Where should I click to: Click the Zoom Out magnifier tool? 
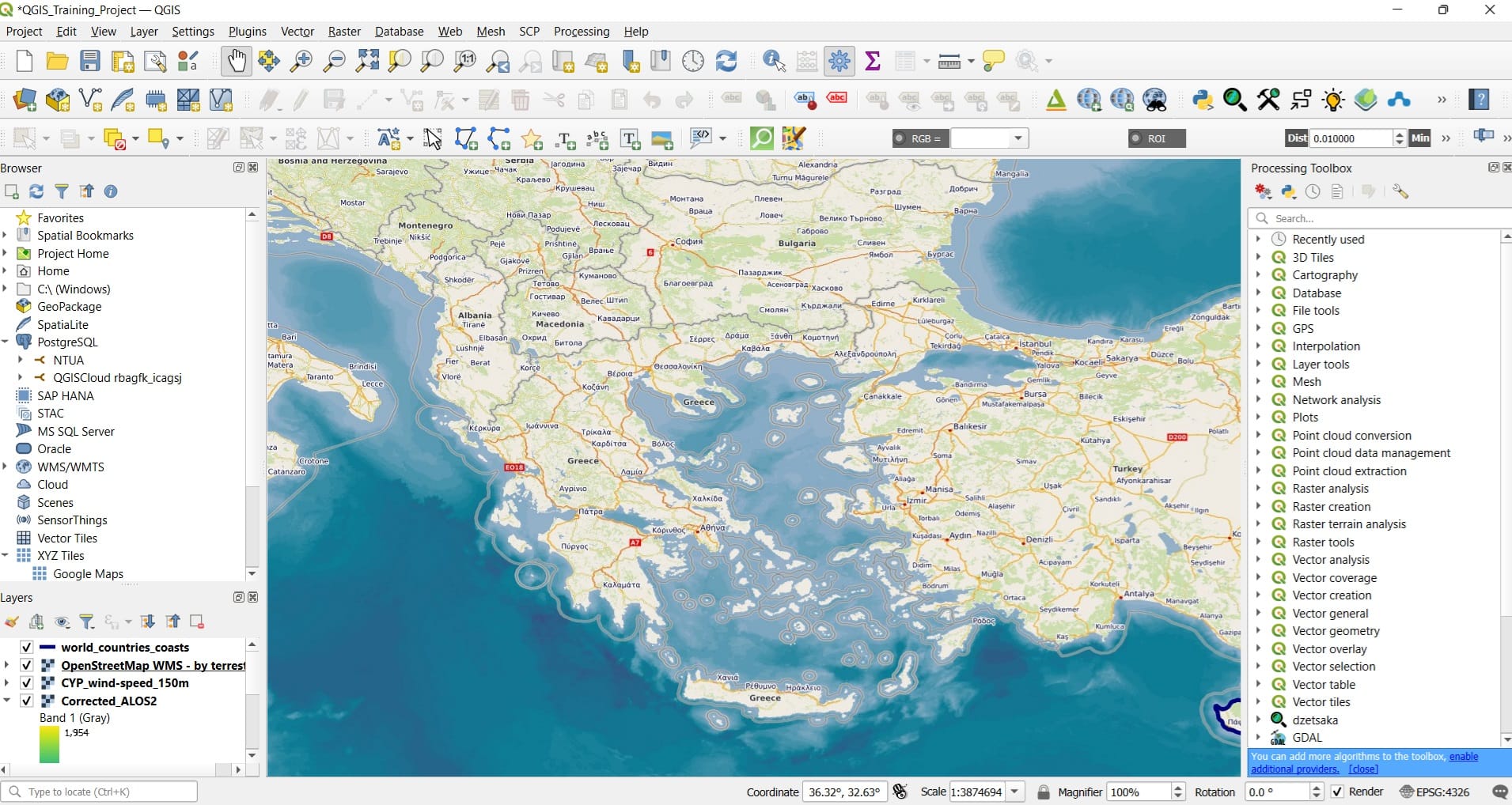(335, 61)
